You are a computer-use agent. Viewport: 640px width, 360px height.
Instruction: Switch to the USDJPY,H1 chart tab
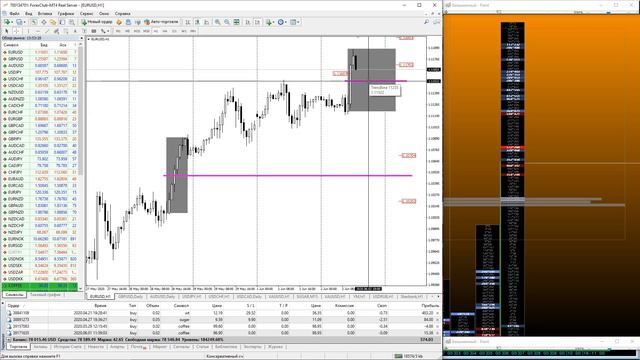191,297
